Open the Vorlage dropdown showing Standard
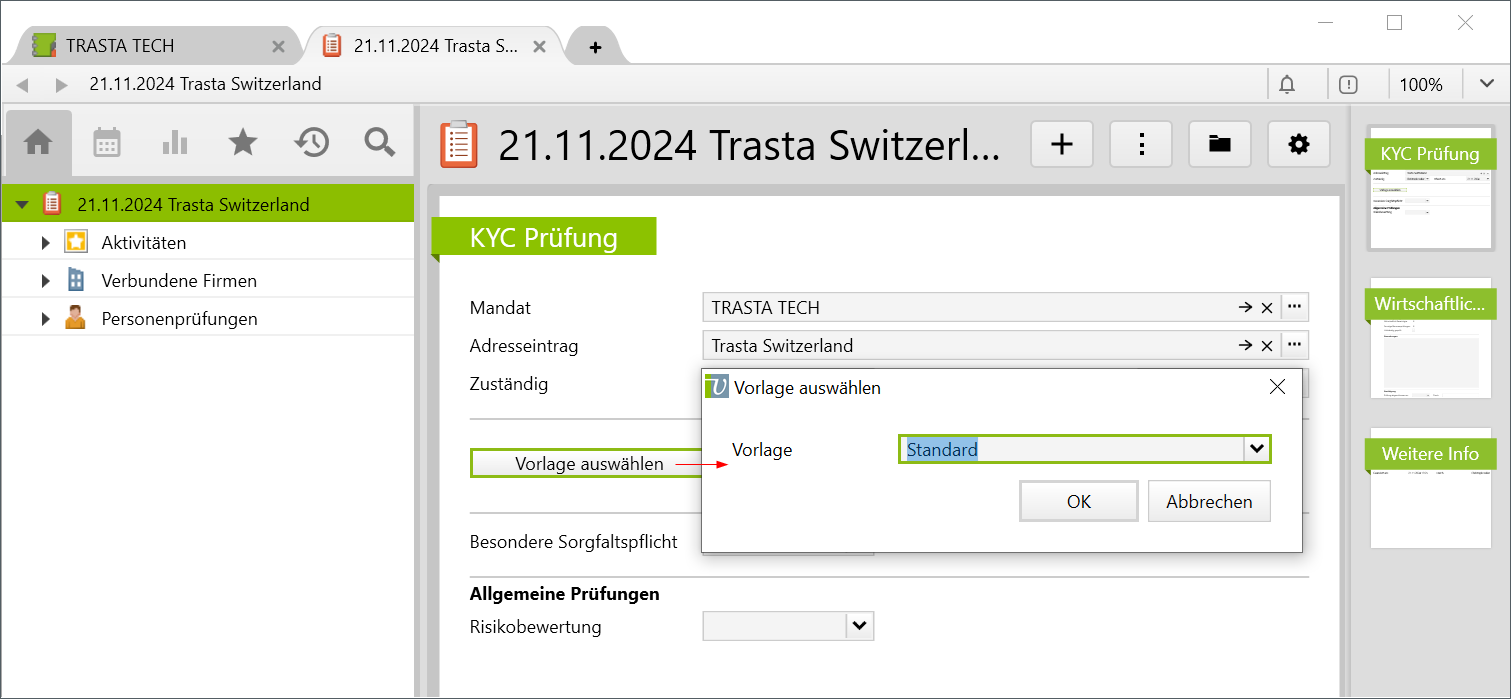1511x699 pixels. [x=1256, y=450]
